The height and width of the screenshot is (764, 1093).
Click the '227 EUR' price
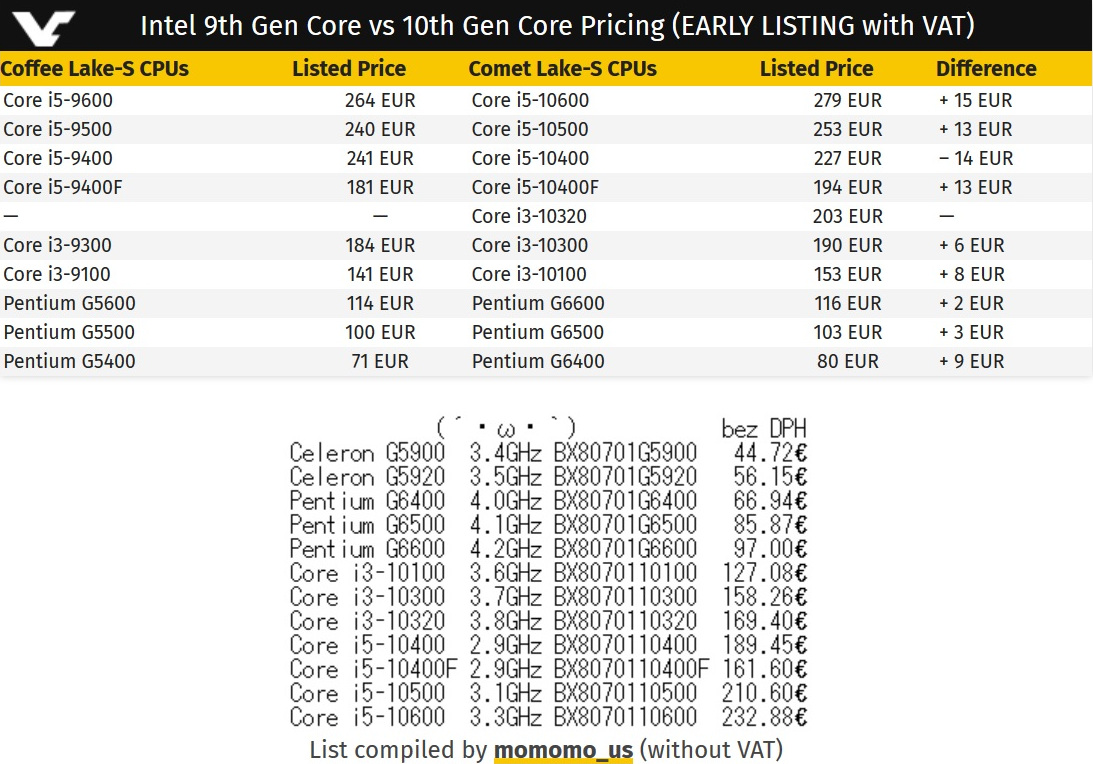[848, 158]
